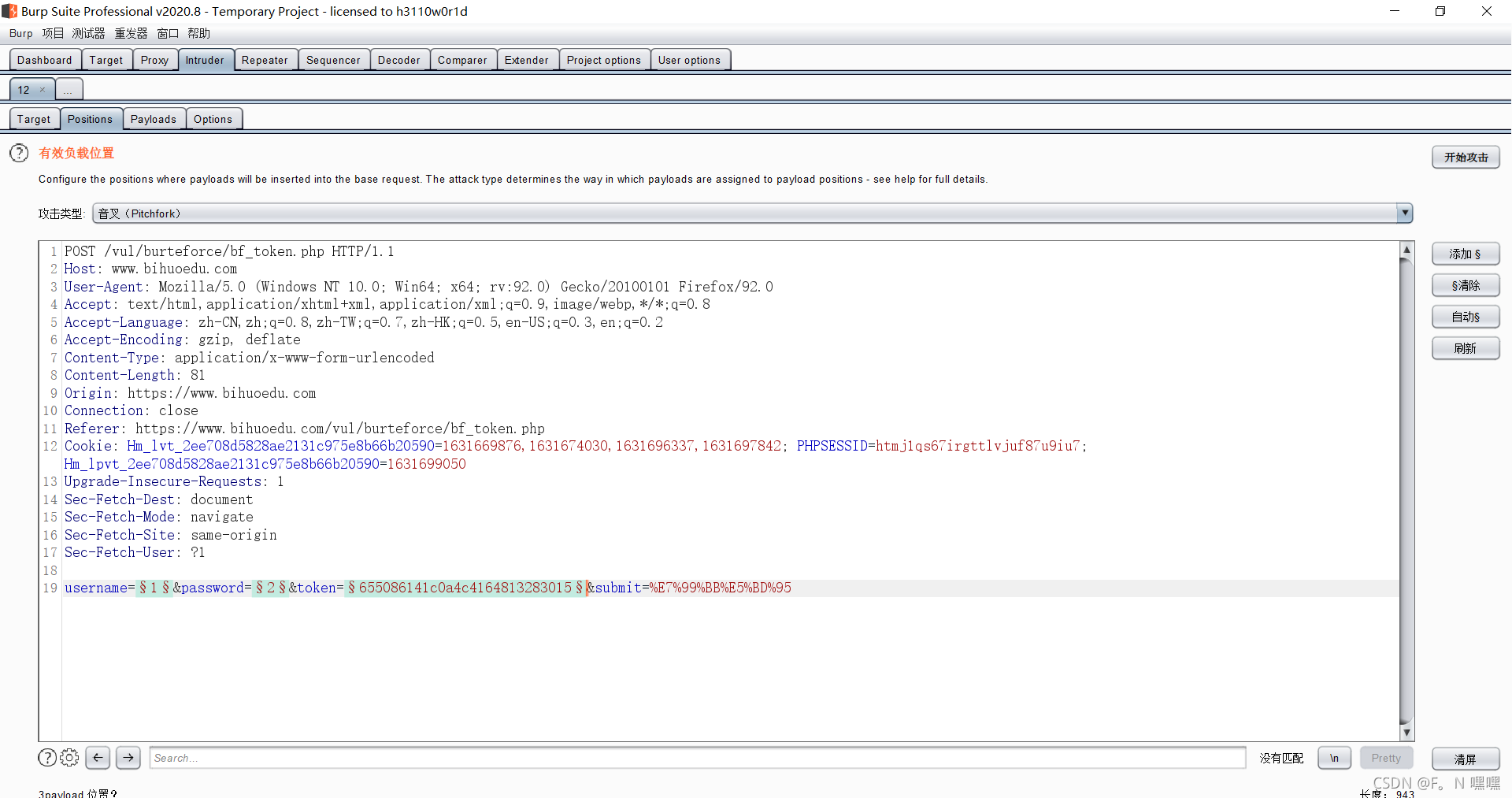Click the scroll down arrow in request editor
Image resolution: width=1512 pixels, height=798 pixels.
1406,733
